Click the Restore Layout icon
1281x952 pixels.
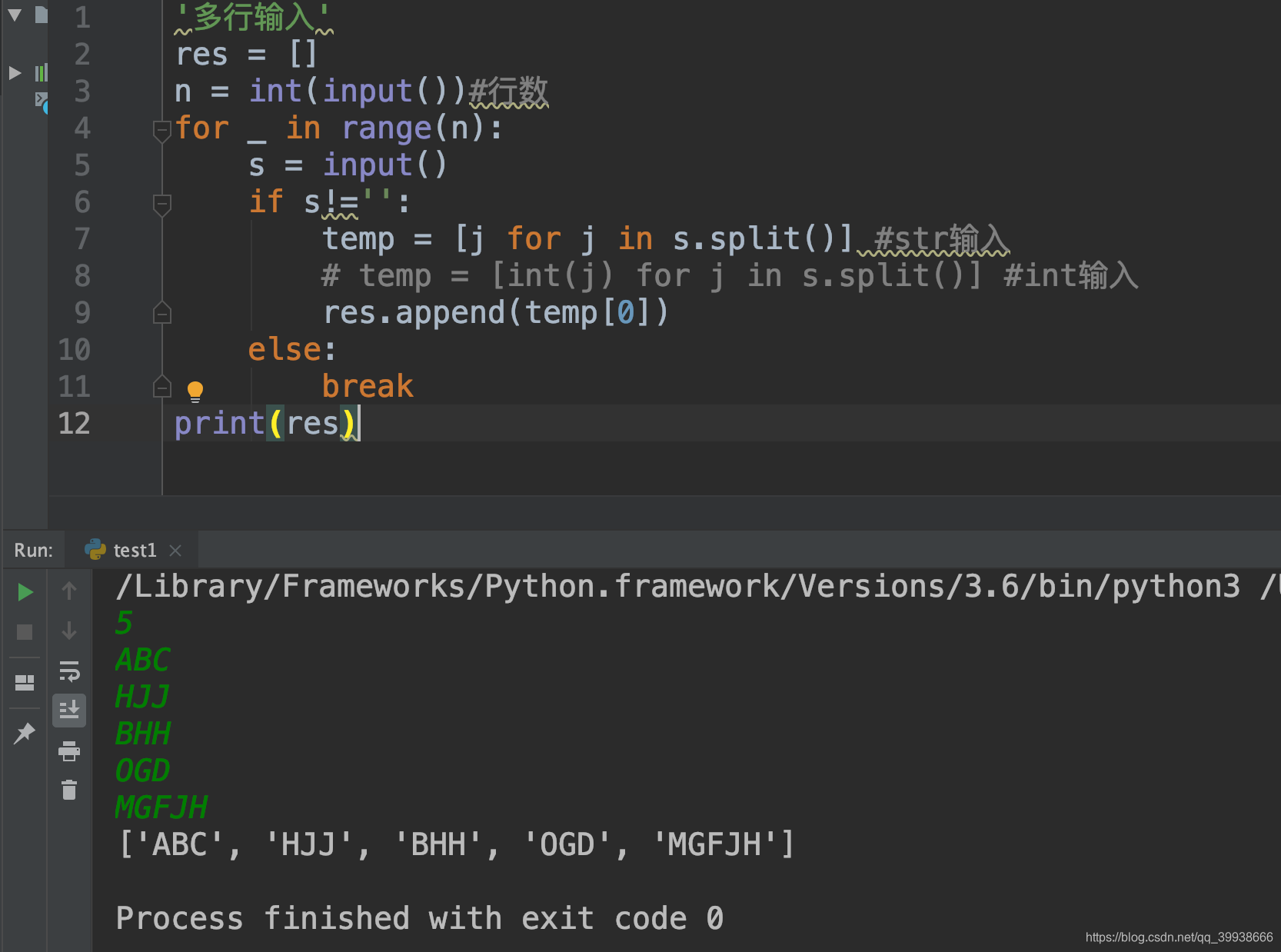coord(25,682)
